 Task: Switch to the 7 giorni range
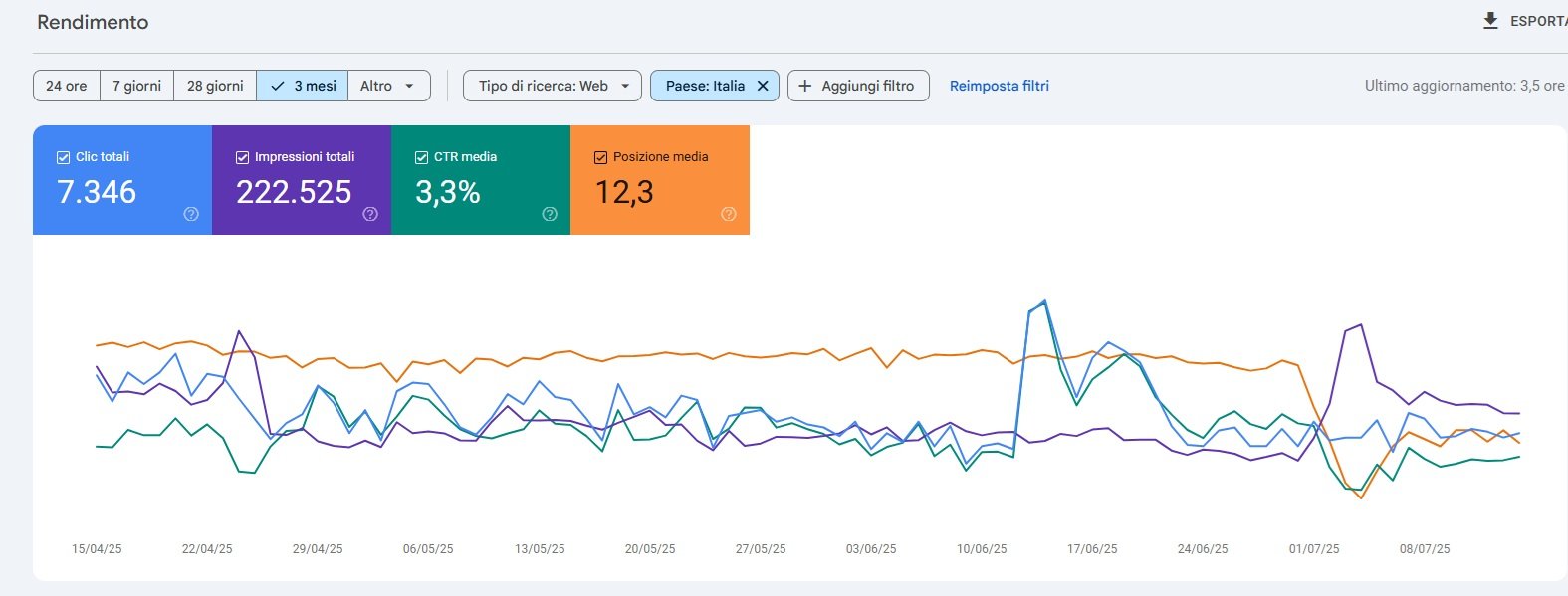pos(136,86)
